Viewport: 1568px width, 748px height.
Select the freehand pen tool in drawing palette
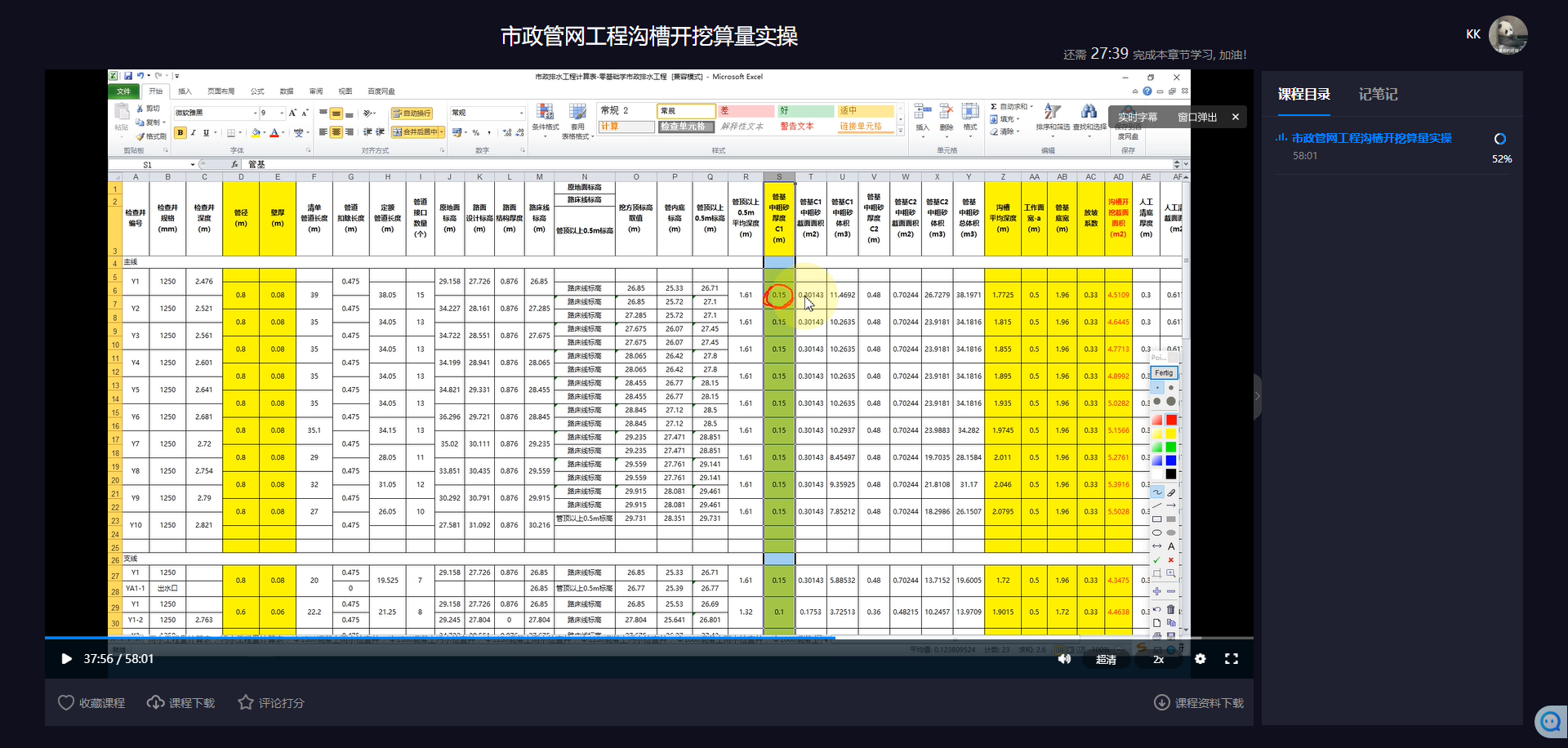pos(1156,492)
